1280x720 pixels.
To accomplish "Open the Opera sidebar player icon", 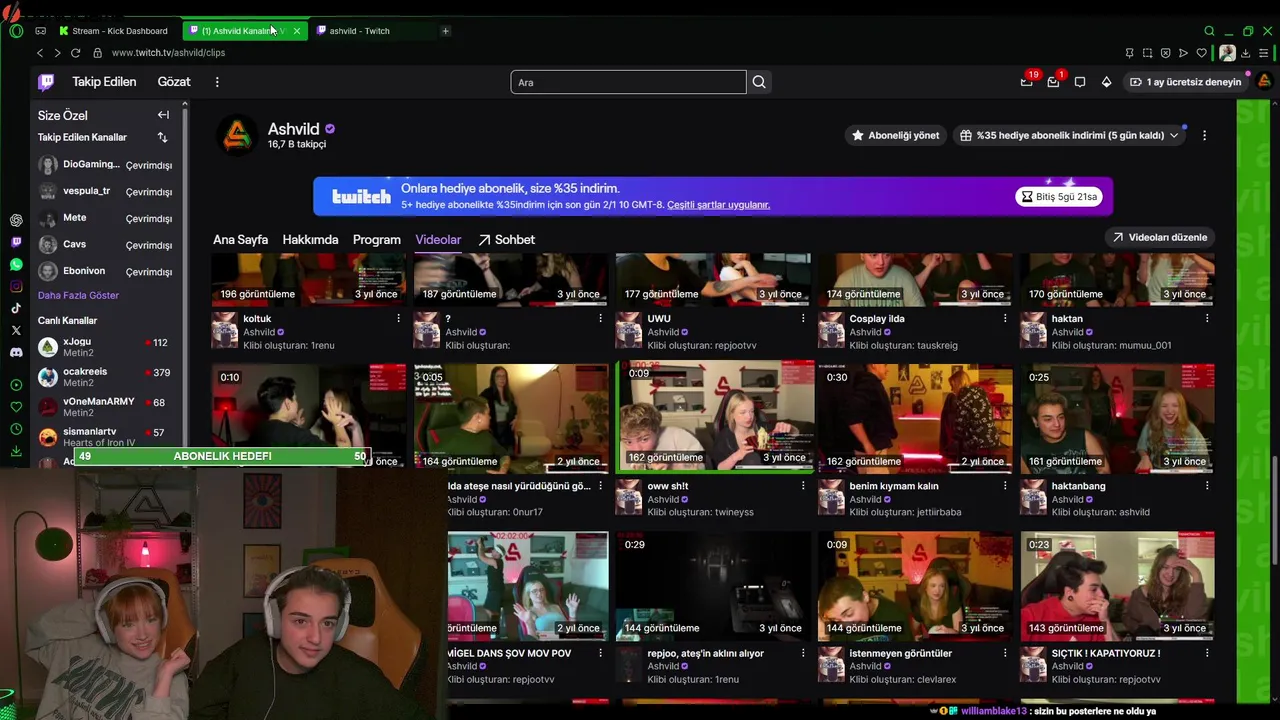I will pyautogui.click(x=16, y=385).
